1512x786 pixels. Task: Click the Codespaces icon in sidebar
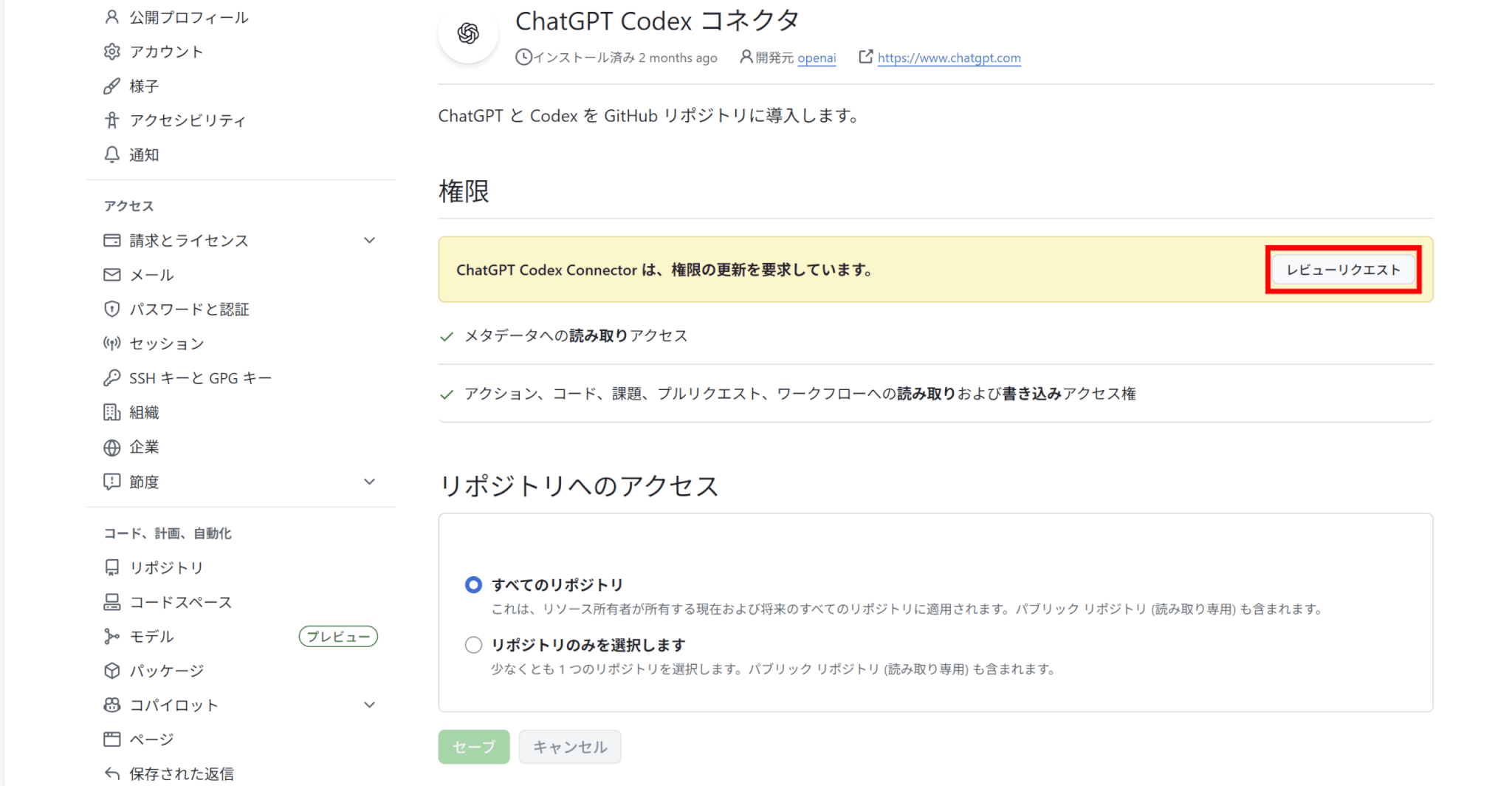coord(111,602)
